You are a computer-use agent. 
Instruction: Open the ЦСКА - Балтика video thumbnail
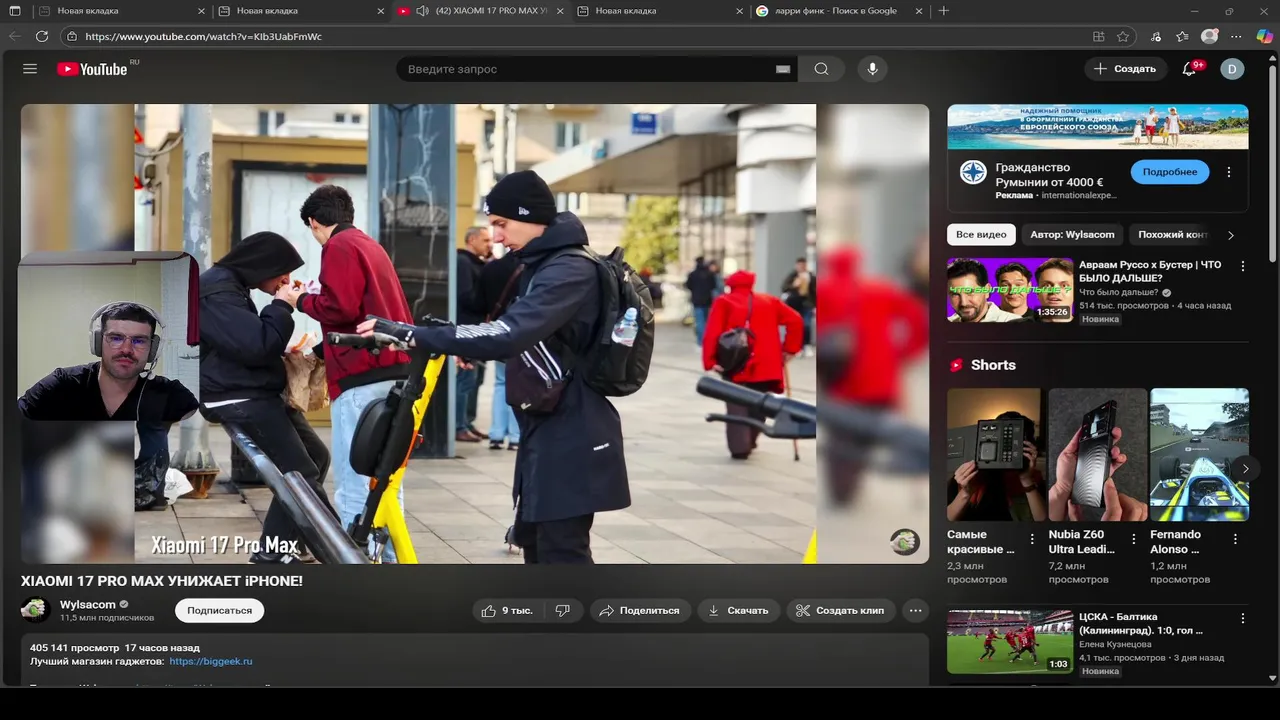(1010, 641)
